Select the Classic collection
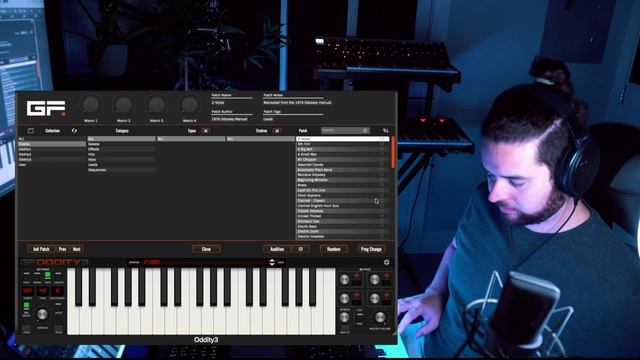Screen dimensions: 640x360 point(52,144)
